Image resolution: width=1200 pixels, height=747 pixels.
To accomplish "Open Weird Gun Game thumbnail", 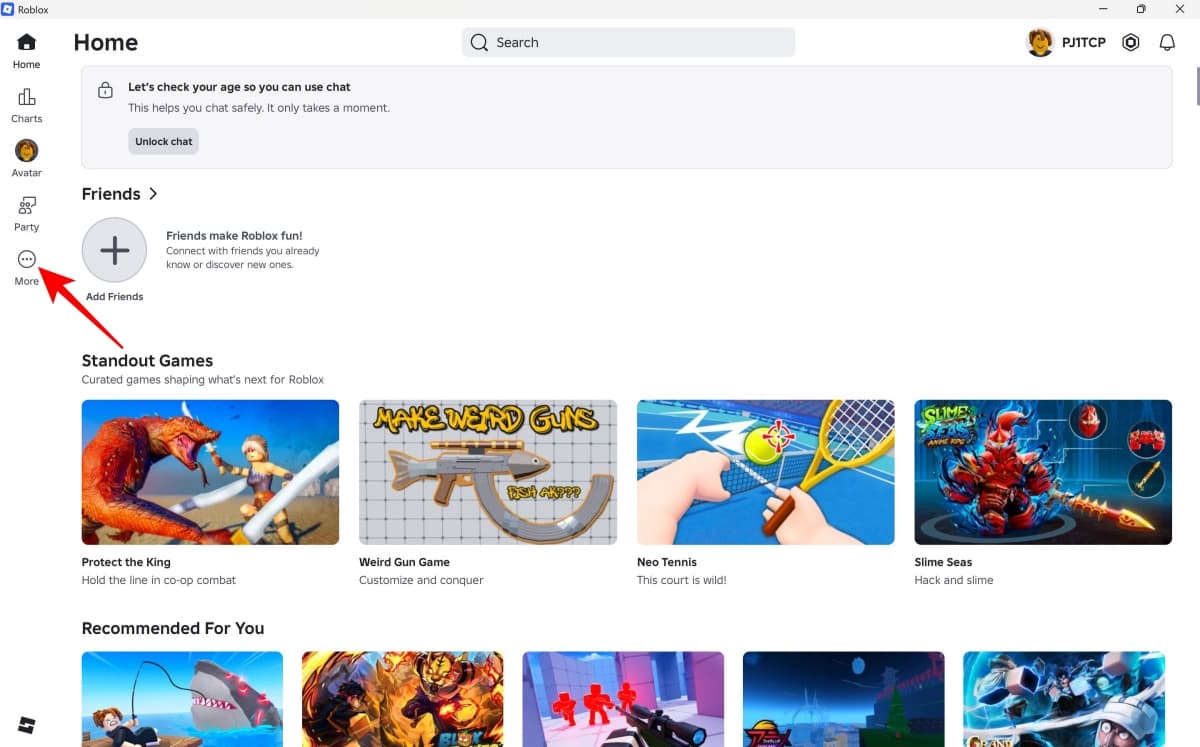I will [x=488, y=472].
